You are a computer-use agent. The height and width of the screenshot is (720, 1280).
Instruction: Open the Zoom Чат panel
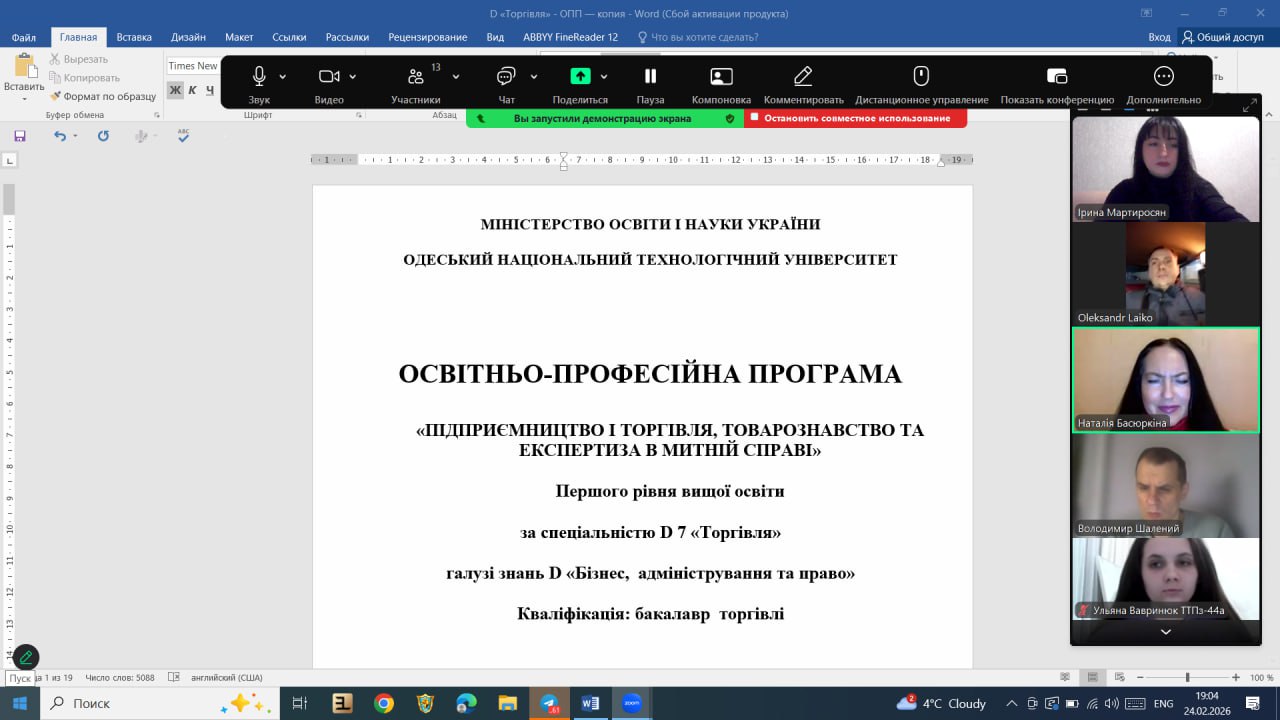click(506, 77)
